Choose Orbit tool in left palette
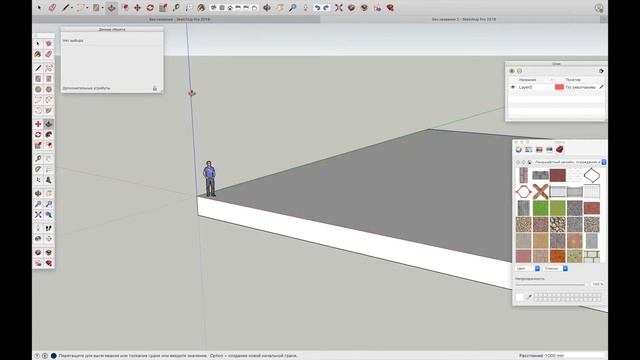The width and height of the screenshot is (640, 360). pos(38,193)
